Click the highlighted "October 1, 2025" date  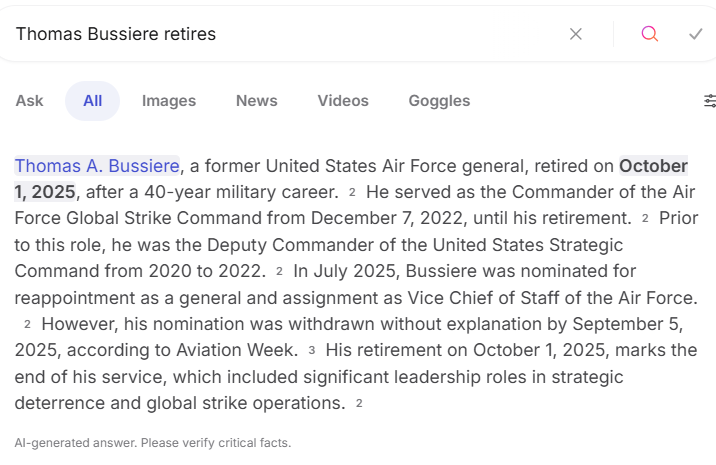click(652, 166)
